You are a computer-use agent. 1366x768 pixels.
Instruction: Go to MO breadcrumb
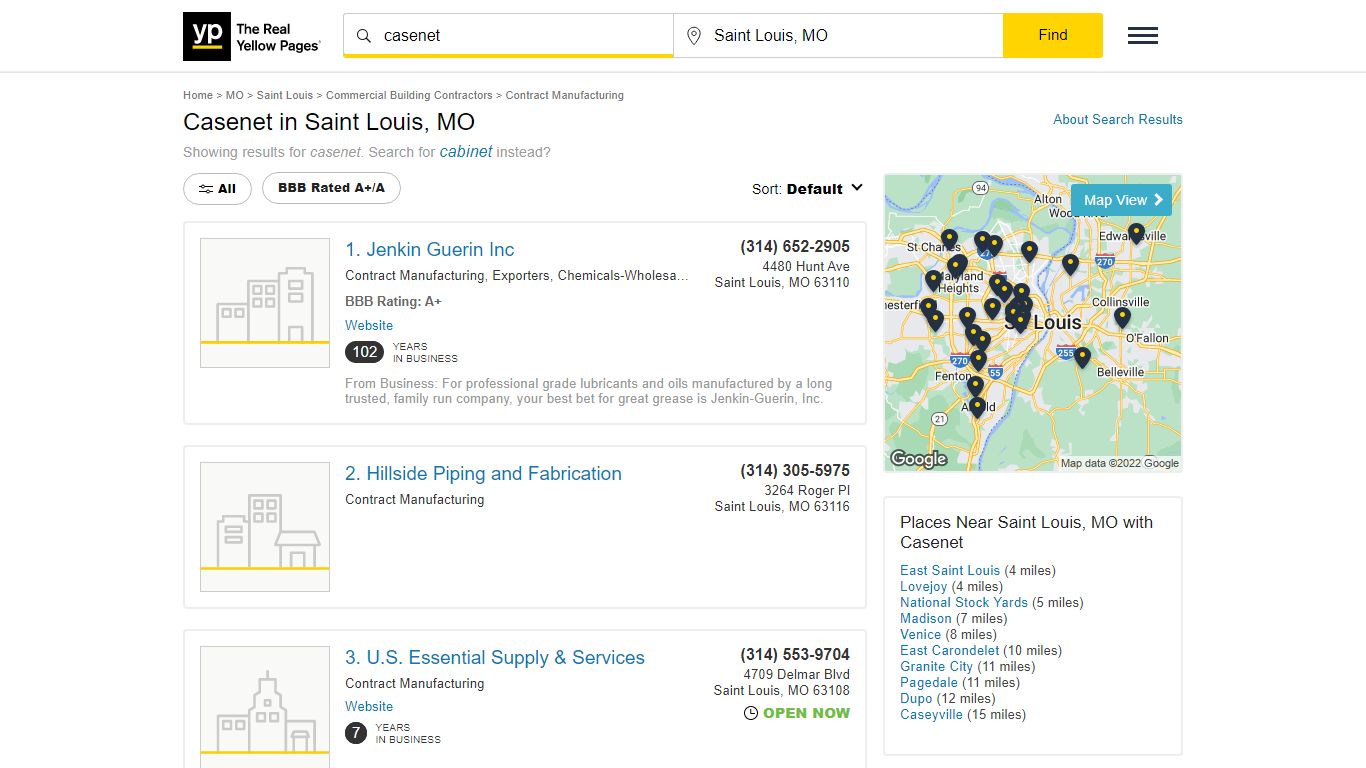pos(235,95)
